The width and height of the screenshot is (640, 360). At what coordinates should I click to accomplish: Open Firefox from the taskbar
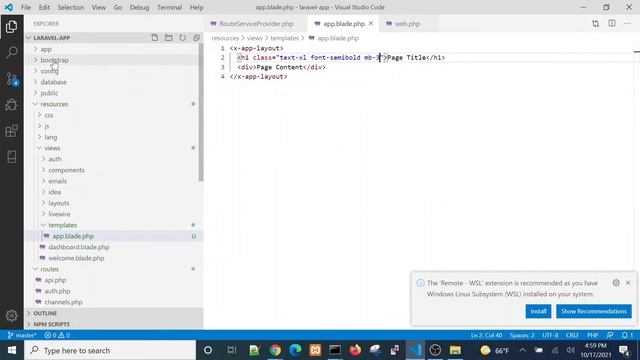coord(355,350)
